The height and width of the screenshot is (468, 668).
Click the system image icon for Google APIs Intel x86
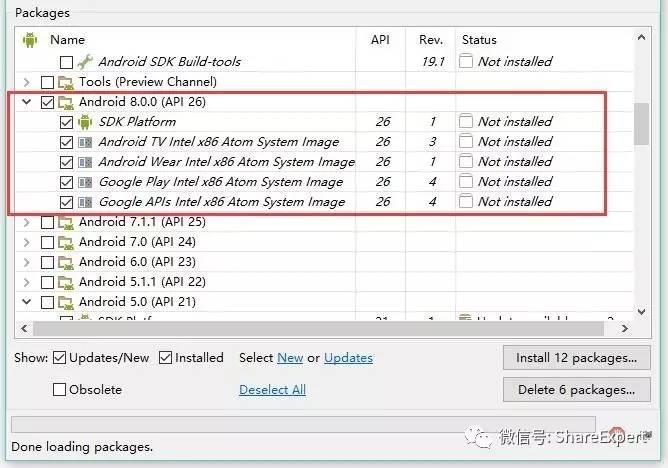[85, 202]
